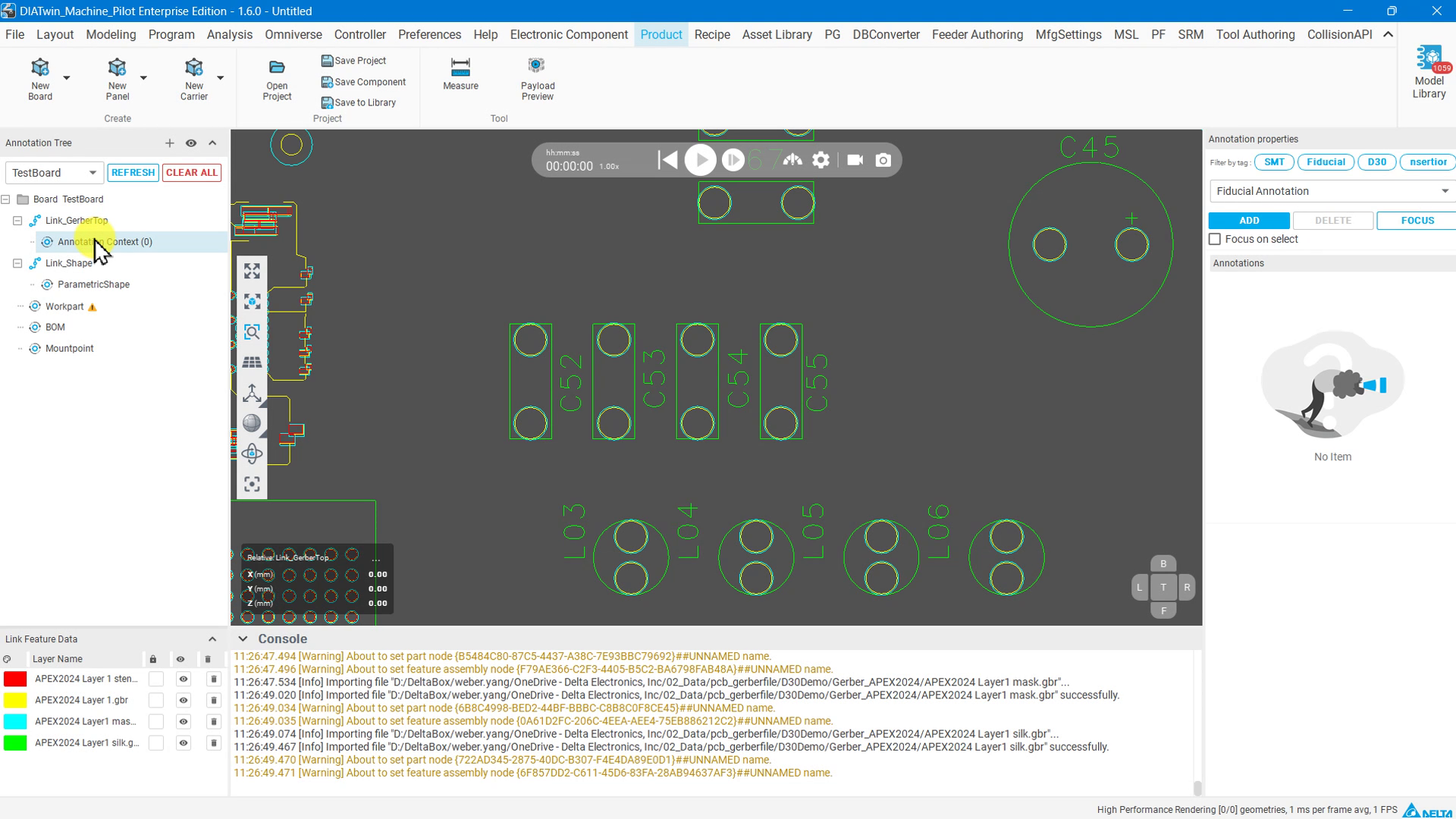This screenshot has height=819, width=1456.
Task: Hide the APEX2024 Layer 1.gbr layer
Action: point(184,700)
